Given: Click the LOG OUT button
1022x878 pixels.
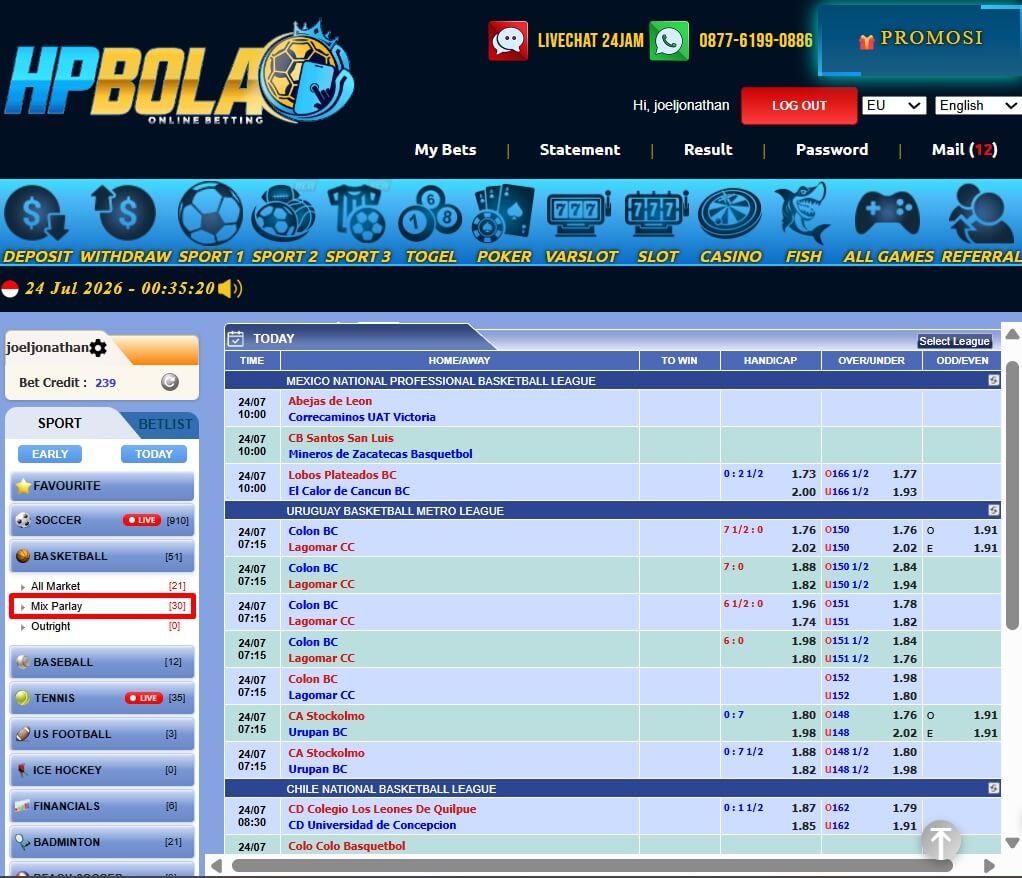Looking at the screenshot, I should 799,106.
